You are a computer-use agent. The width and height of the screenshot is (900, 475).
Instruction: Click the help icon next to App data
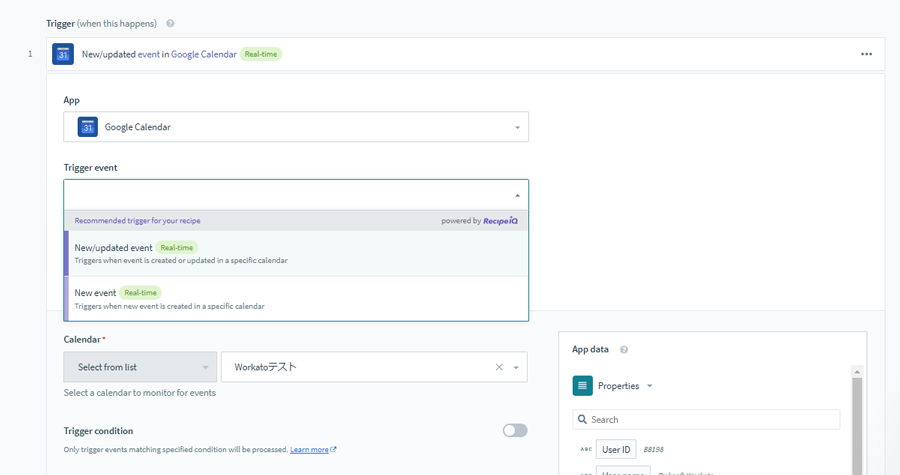point(624,349)
